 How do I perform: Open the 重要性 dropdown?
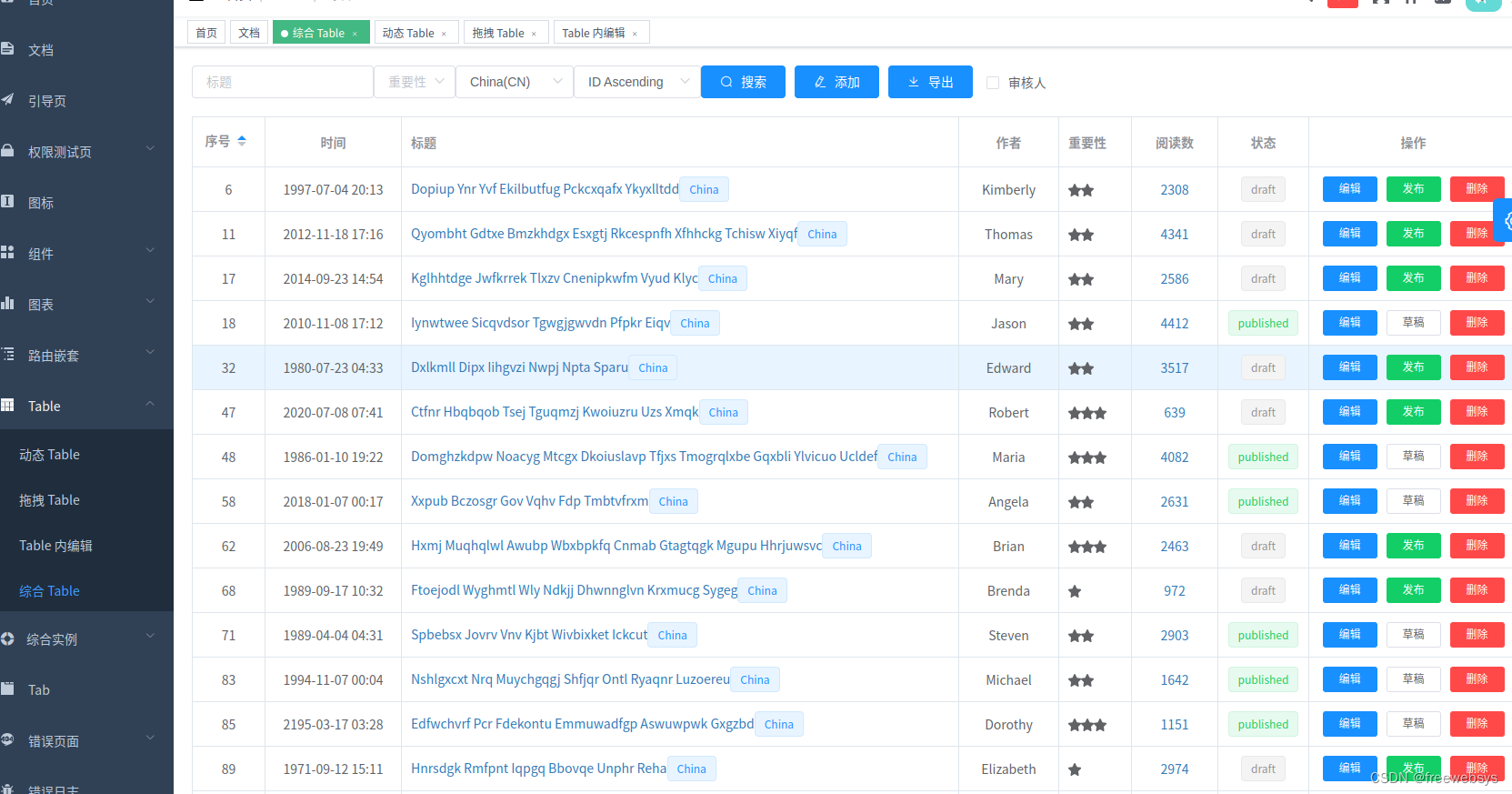point(415,82)
